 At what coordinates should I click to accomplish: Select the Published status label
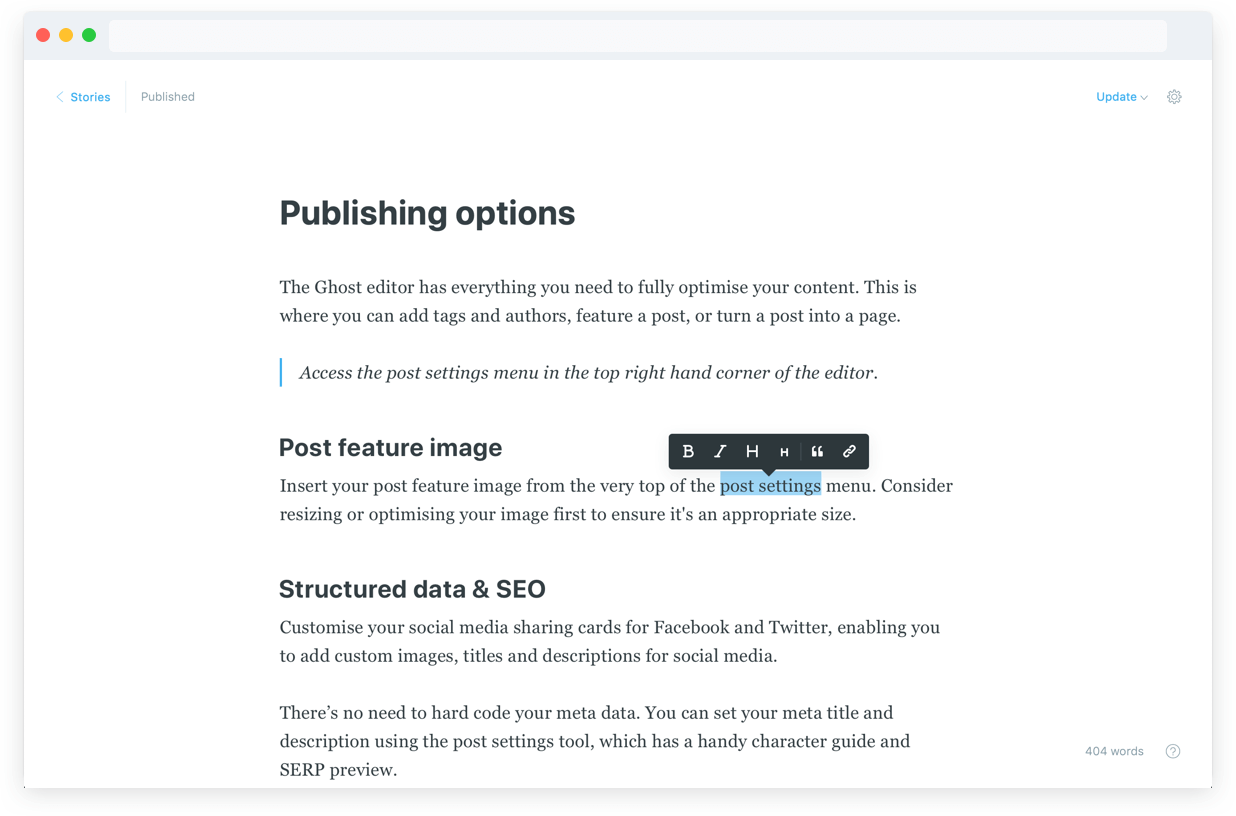point(167,96)
